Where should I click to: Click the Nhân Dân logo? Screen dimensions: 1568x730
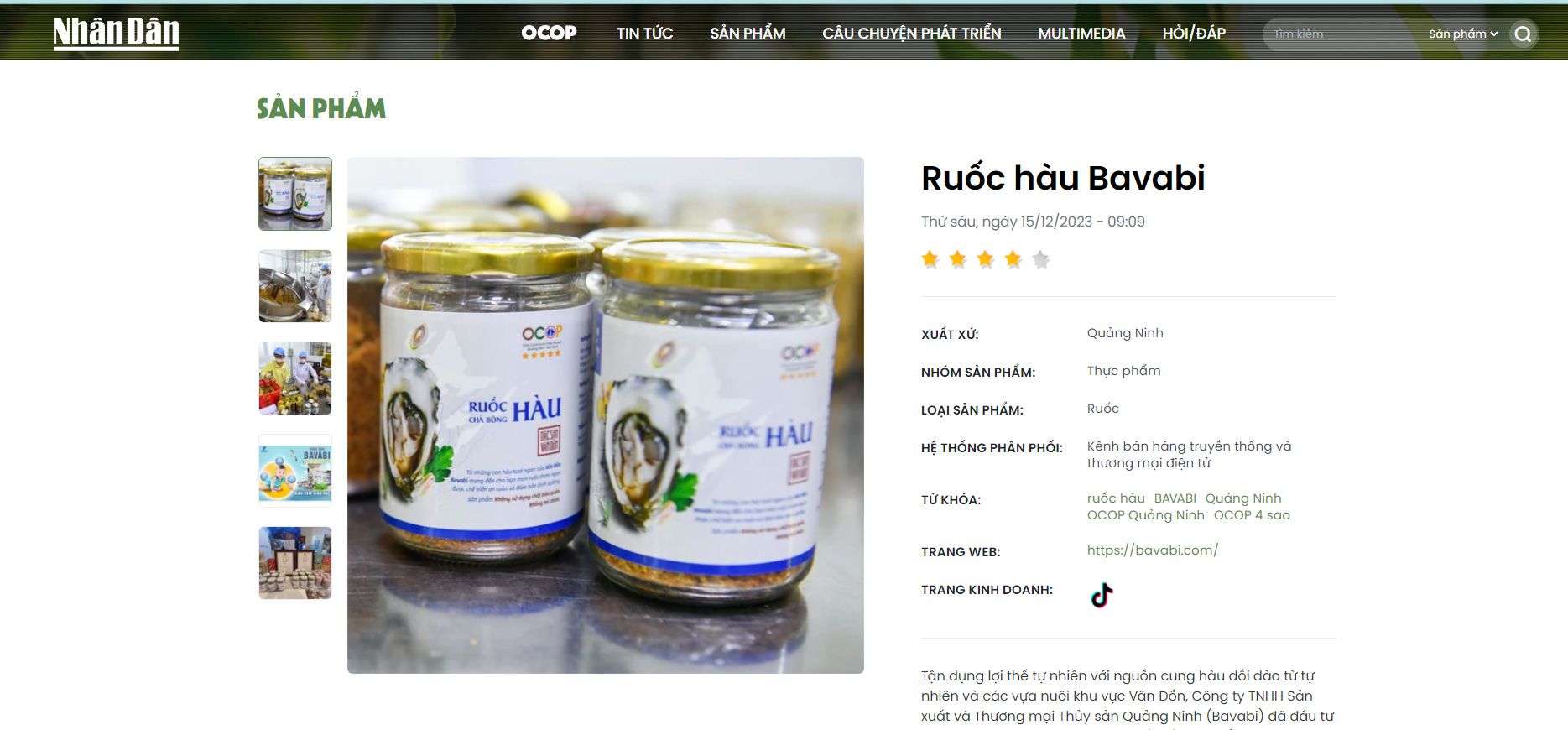point(116,34)
